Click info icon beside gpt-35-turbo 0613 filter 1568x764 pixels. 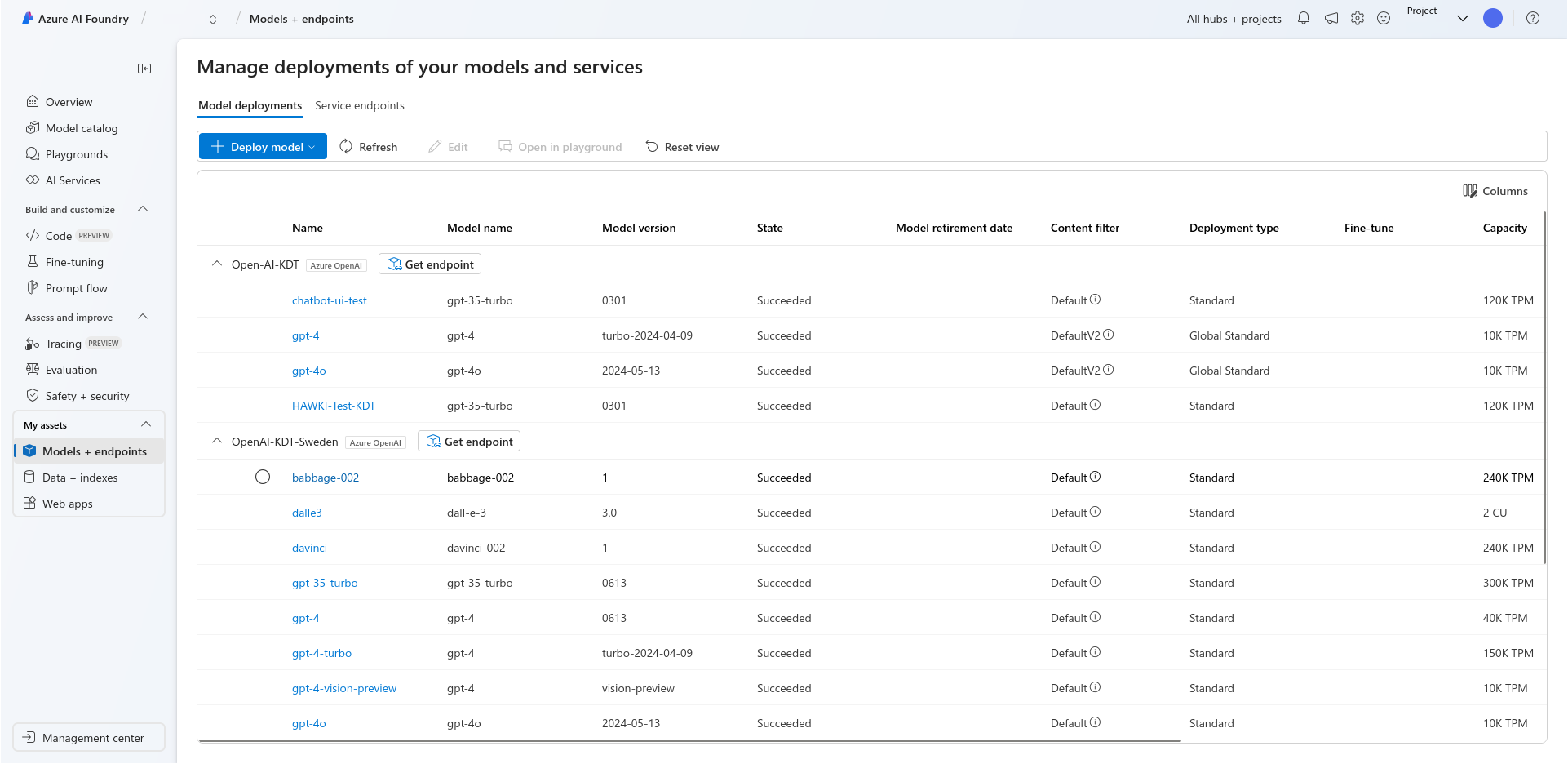(x=1096, y=582)
